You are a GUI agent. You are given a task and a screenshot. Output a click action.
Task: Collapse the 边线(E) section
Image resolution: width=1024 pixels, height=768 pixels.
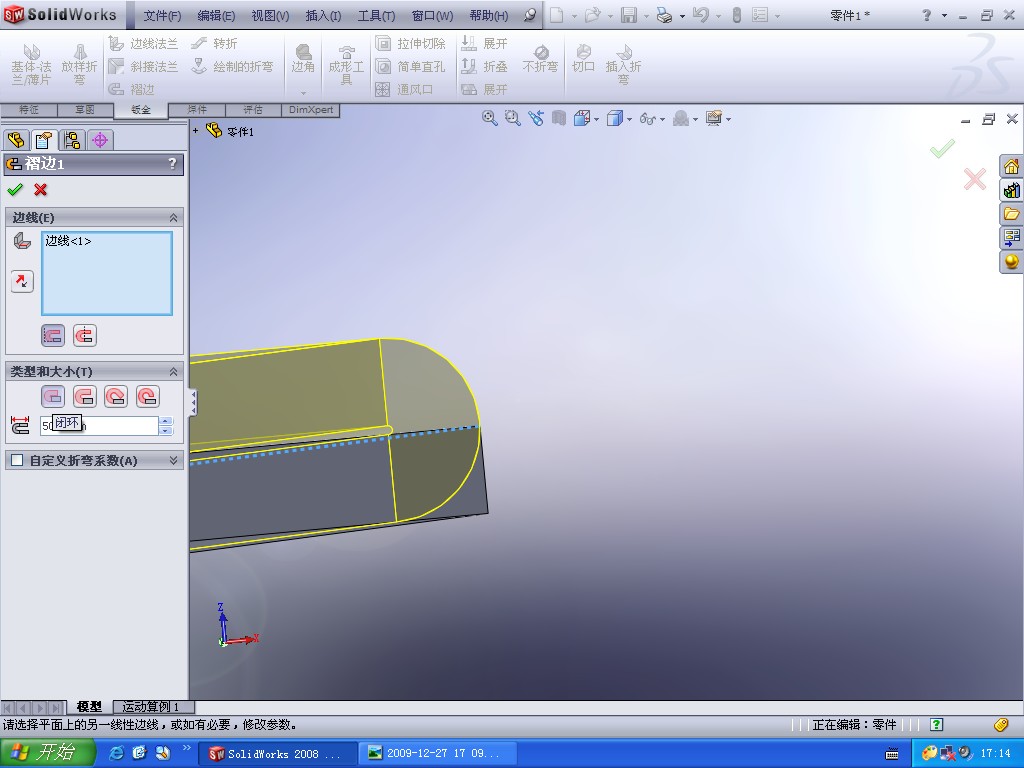point(173,217)
